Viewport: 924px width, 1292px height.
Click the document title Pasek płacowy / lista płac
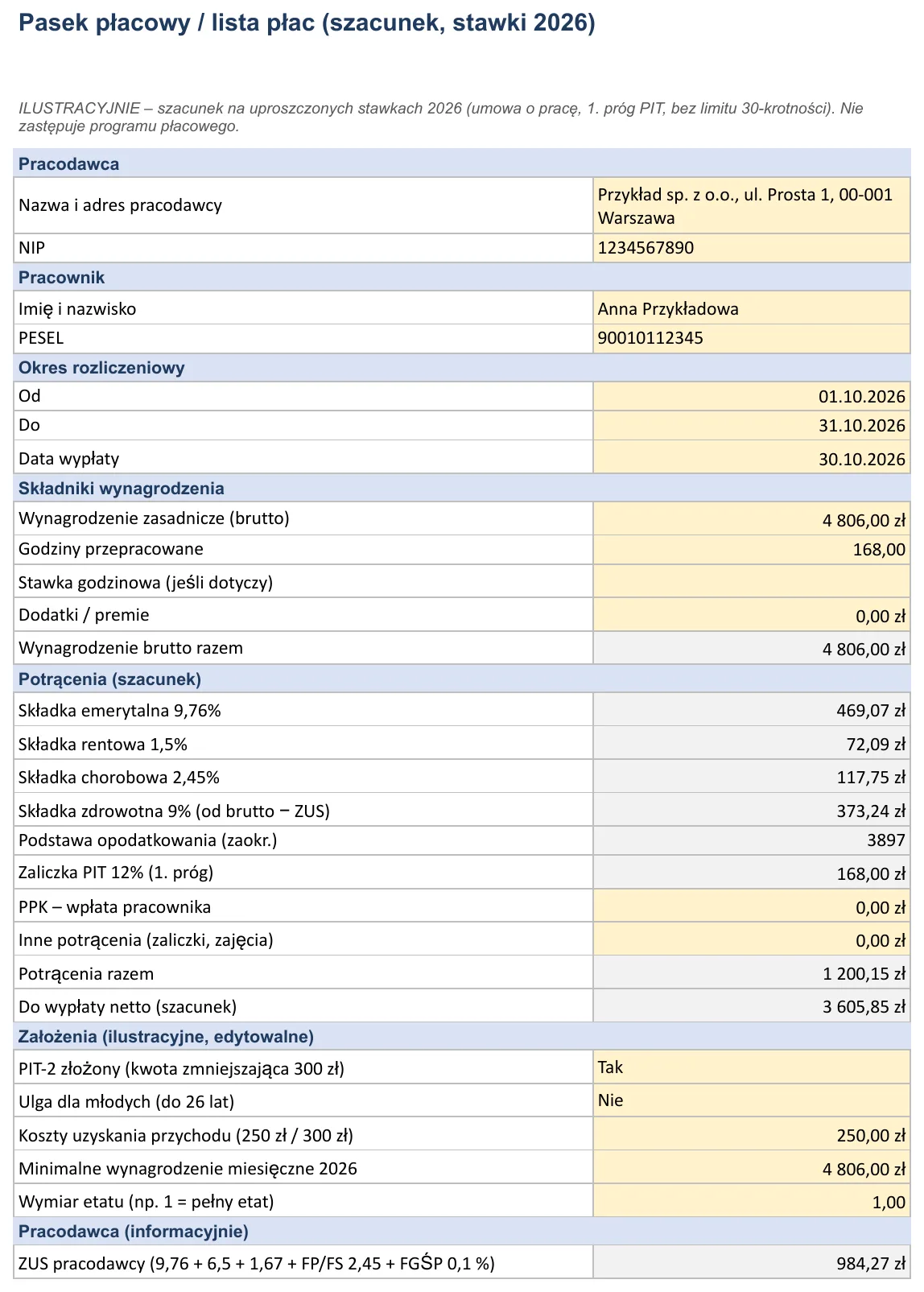click(307, 23)
